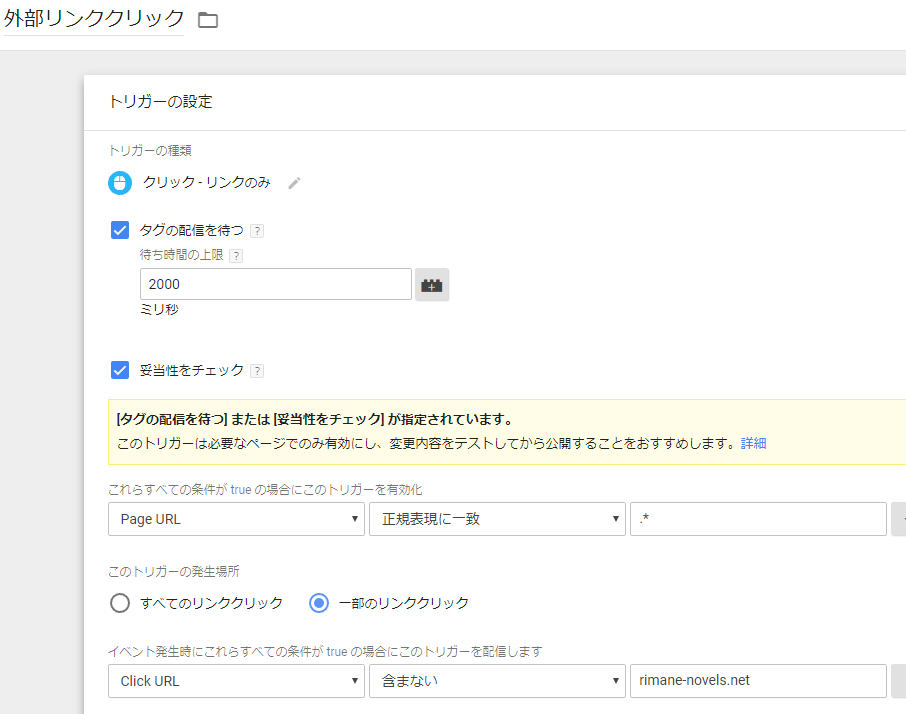Open the Click URL variable dropdown
Viewport: 906px width, 714px height.
236,680
